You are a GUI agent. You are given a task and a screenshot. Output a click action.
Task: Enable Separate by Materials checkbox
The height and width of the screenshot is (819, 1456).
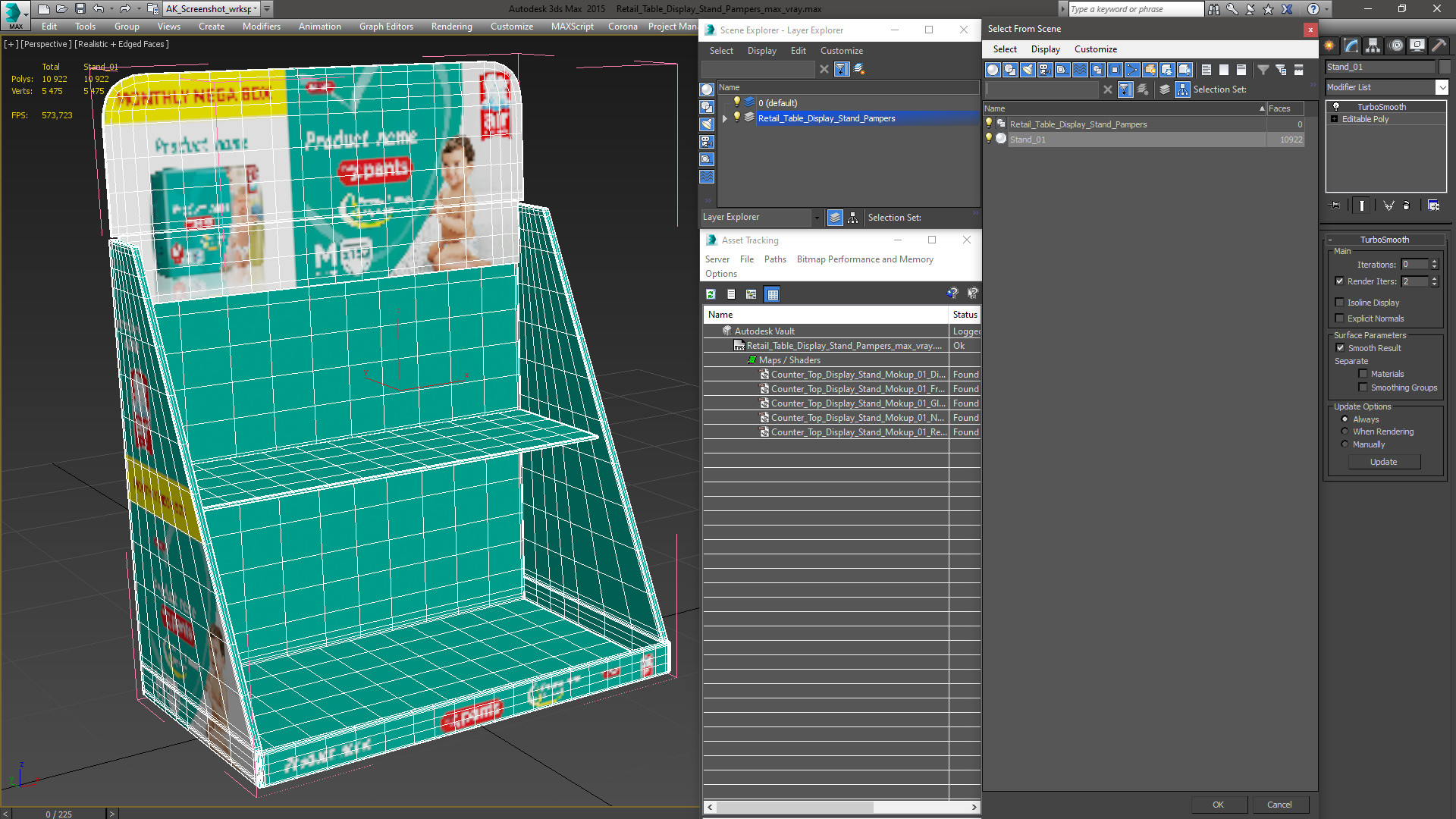pos(1363,374)
